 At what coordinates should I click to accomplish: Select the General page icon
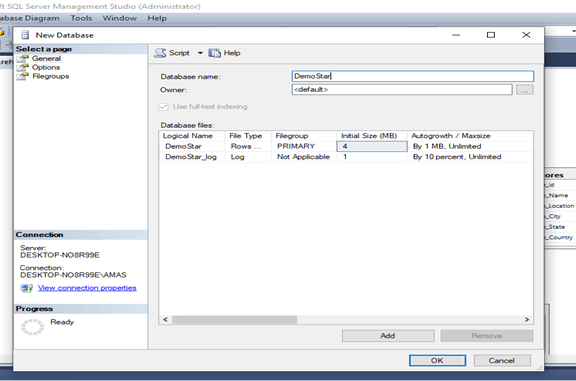coord(23,58)
